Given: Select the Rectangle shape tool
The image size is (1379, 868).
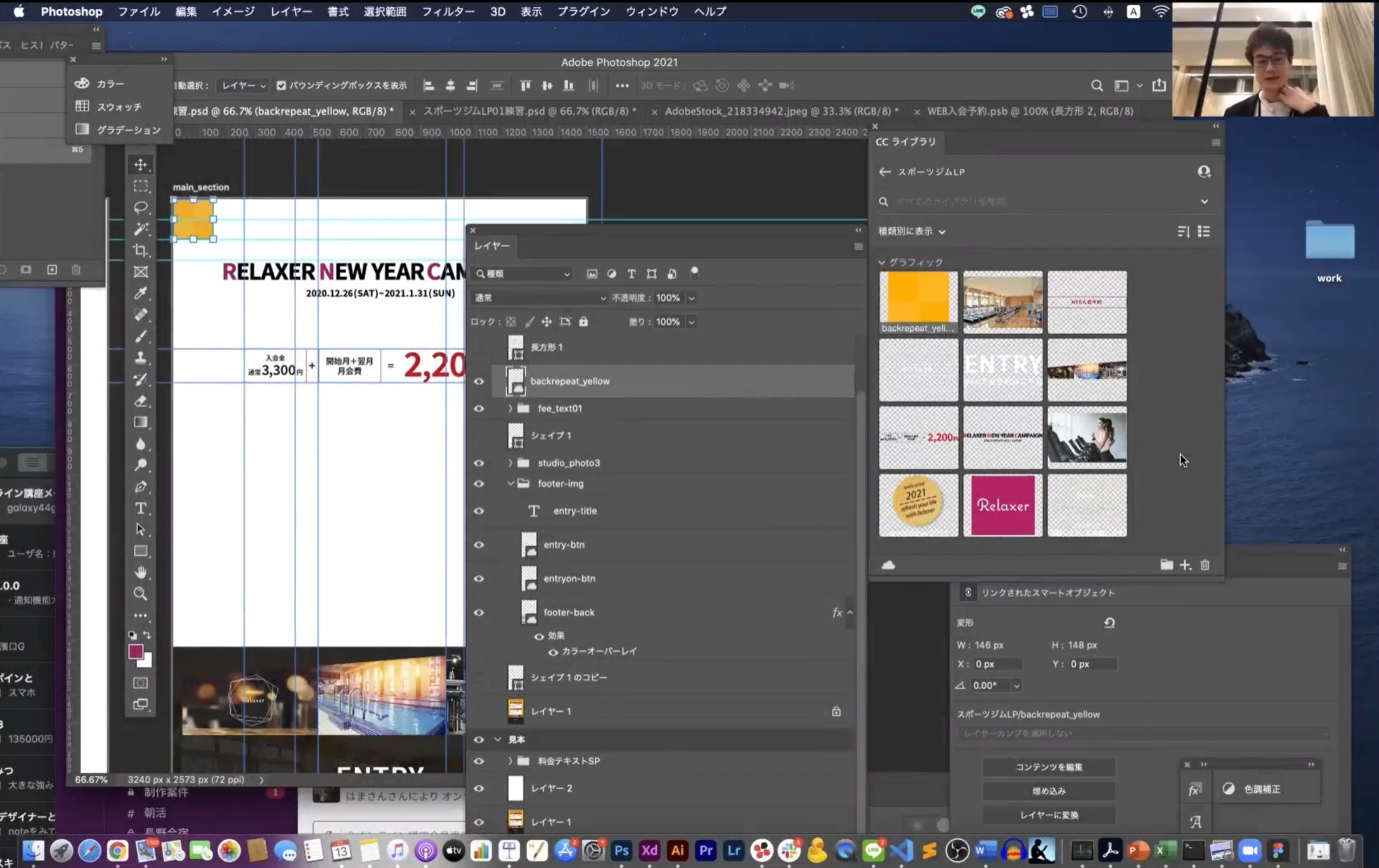Looking at the screenshot, I should [141, 551].
